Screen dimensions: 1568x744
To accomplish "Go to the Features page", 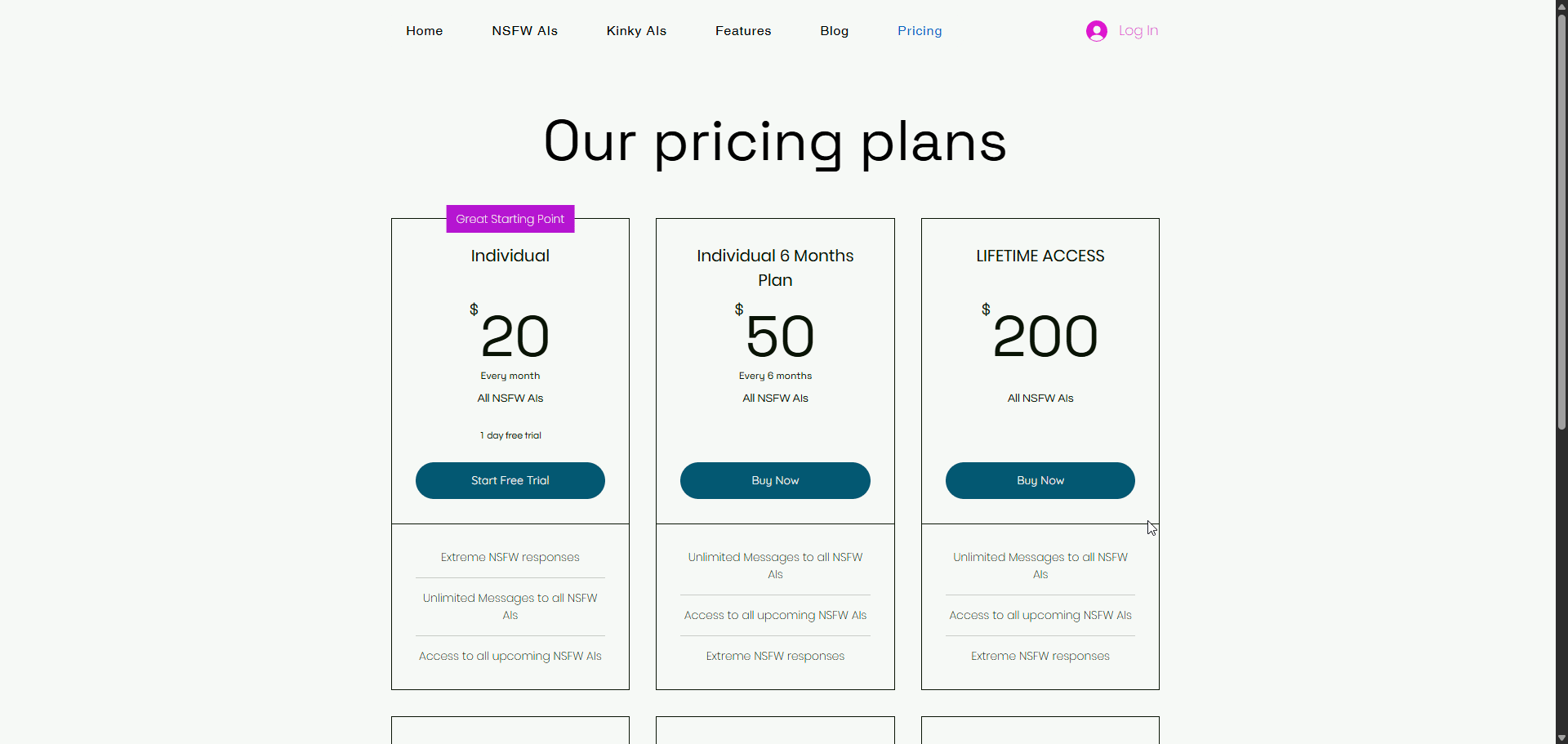I will 742,30.
